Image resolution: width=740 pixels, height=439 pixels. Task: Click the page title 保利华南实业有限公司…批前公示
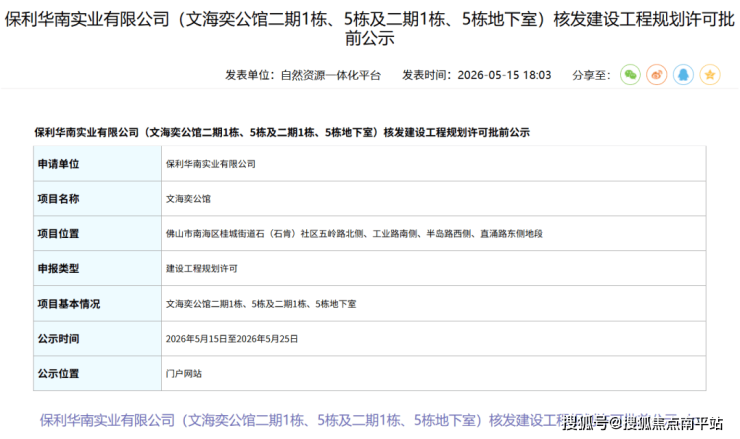[370, 28]
